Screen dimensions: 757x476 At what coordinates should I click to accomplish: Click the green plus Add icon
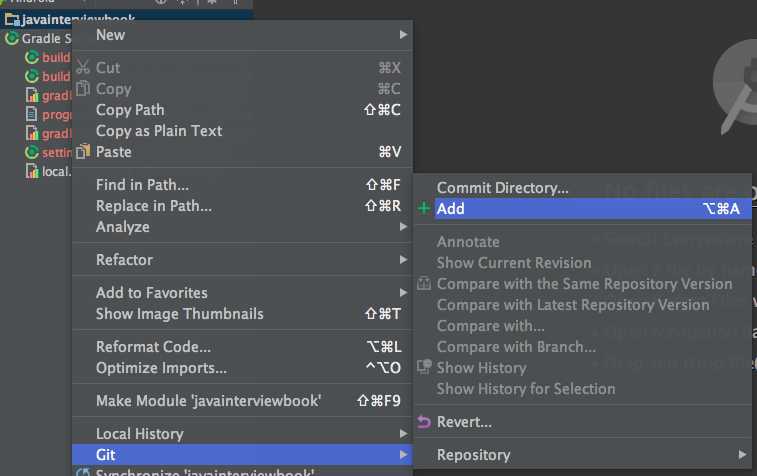424,209
